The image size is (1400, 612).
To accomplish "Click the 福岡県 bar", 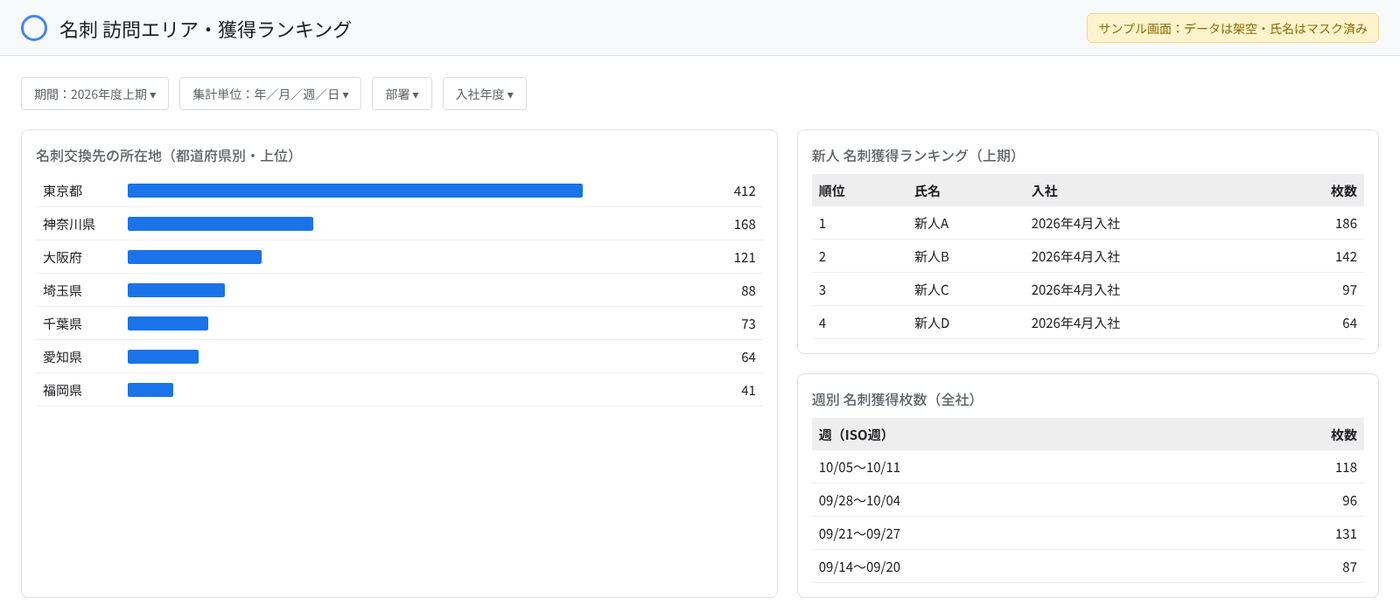I will coord(150,390).
